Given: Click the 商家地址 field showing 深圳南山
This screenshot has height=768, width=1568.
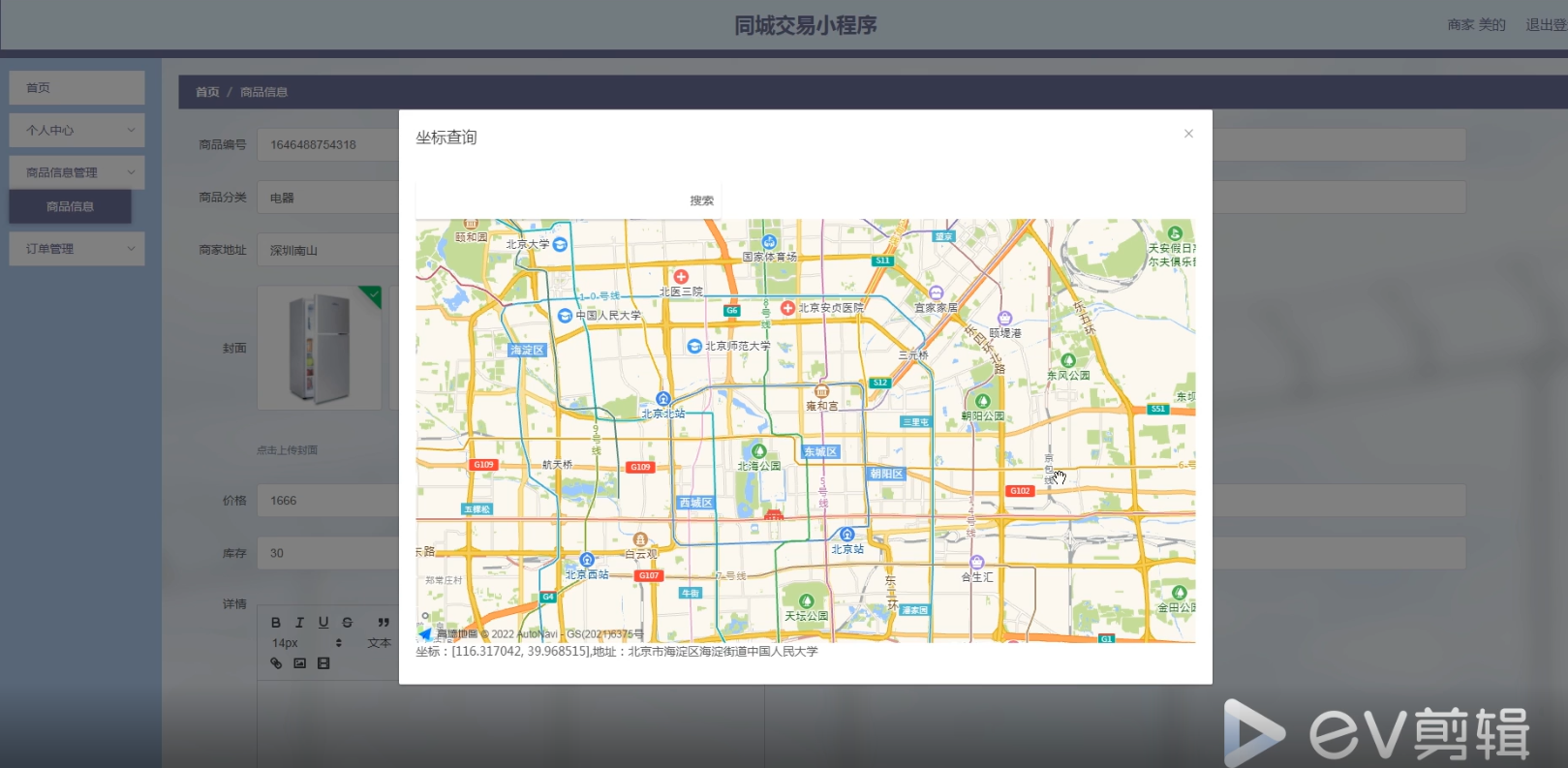Looking at the screenshot, I should (x=327, y=250).
